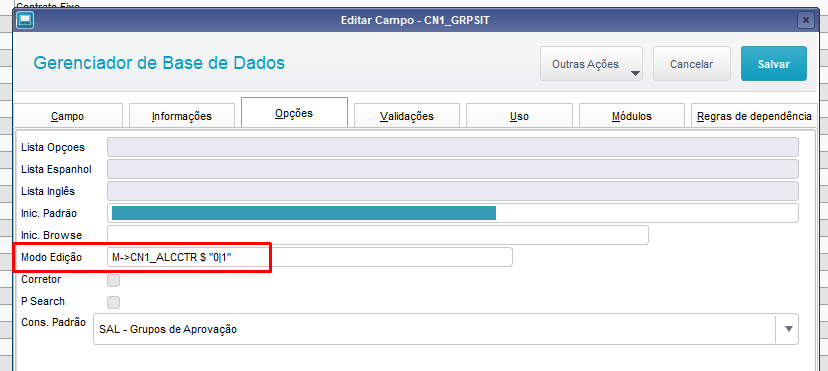
Task: Click the Gerenciador de Base de Dados heading
Action: click(x=159, y=63)
